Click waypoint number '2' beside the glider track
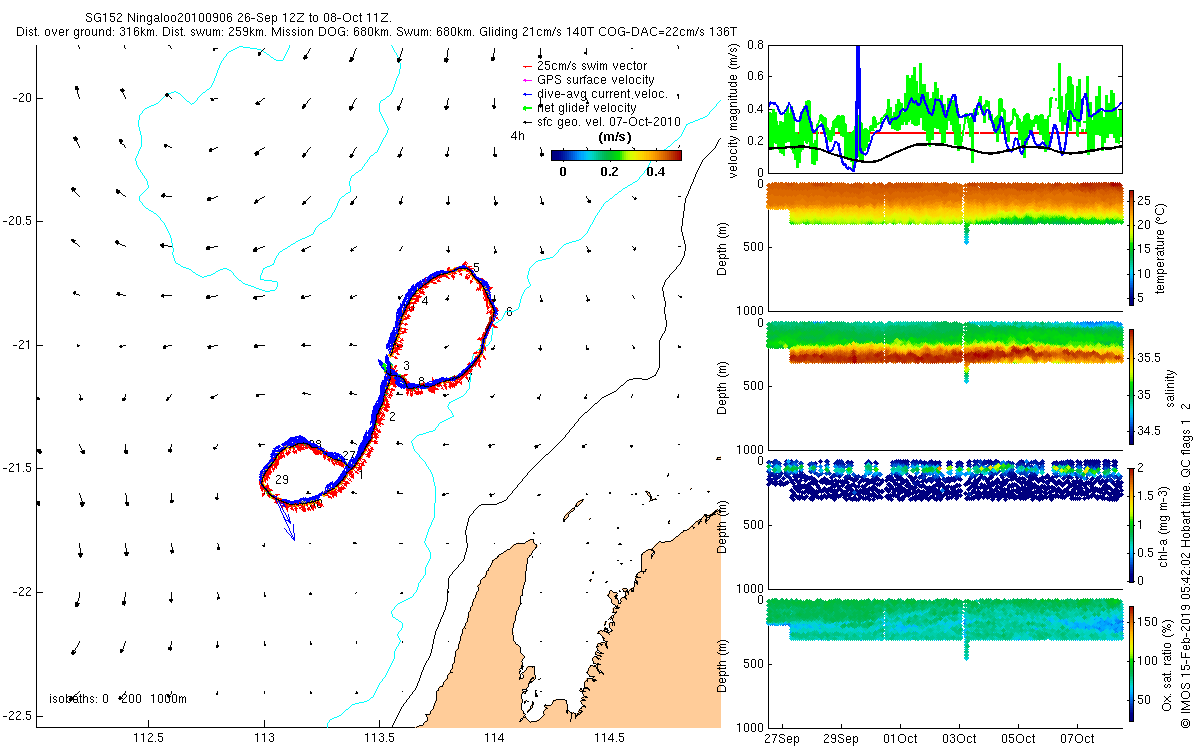 click(393, 417)
